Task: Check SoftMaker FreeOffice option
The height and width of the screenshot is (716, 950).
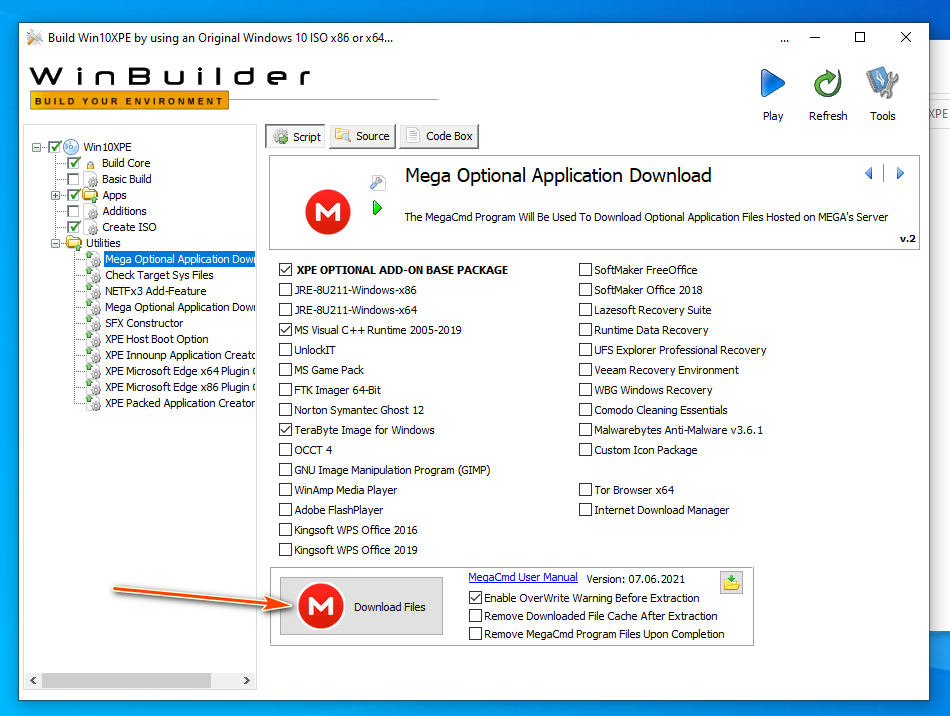Action: [x=585, y=270]
